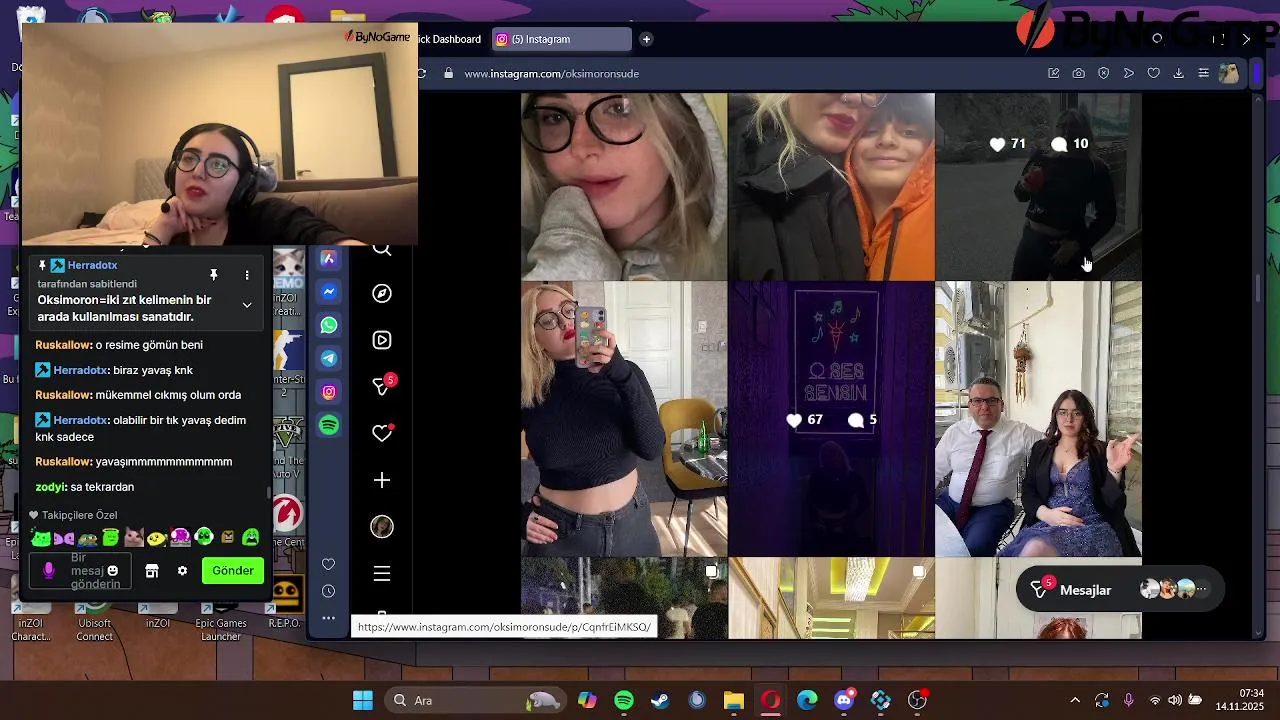
Task: Open Spotify in Opera sidebar
Action: click(328, 425)
